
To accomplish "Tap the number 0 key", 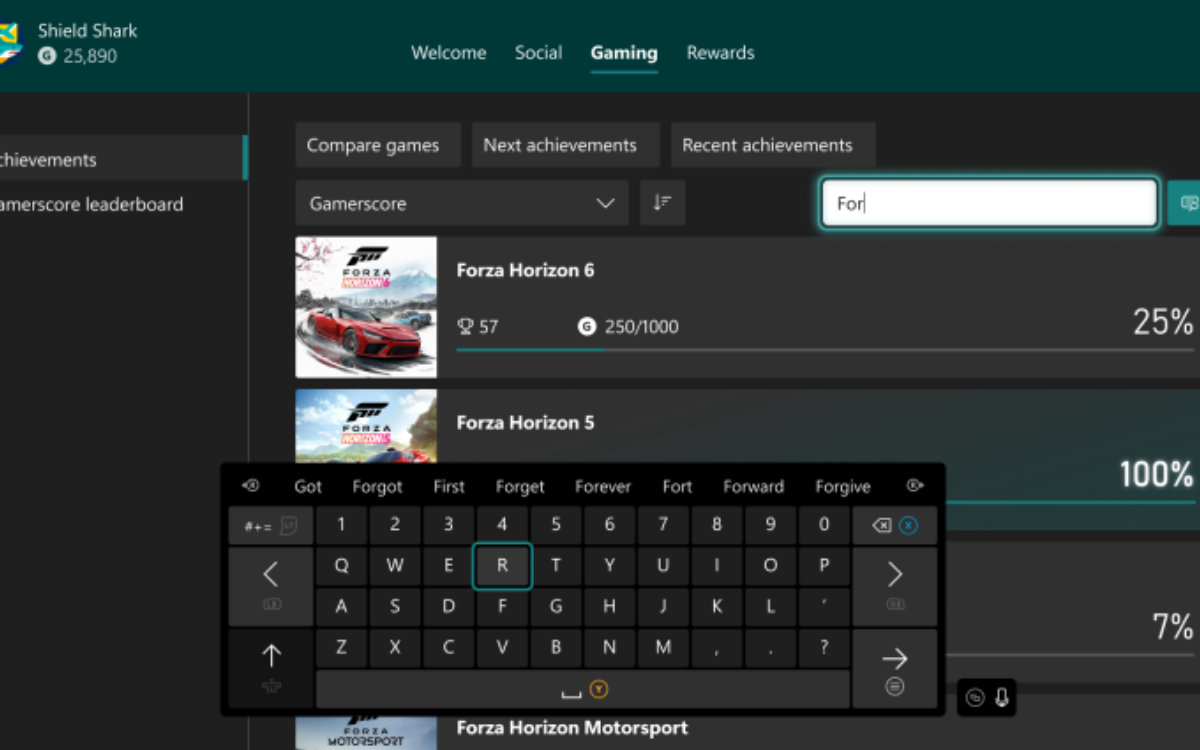I will click(x=824, y=525).
